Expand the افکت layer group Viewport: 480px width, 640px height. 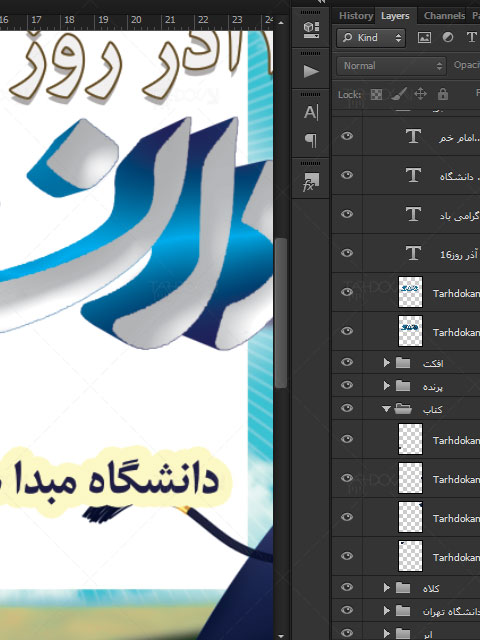point(387,362)
